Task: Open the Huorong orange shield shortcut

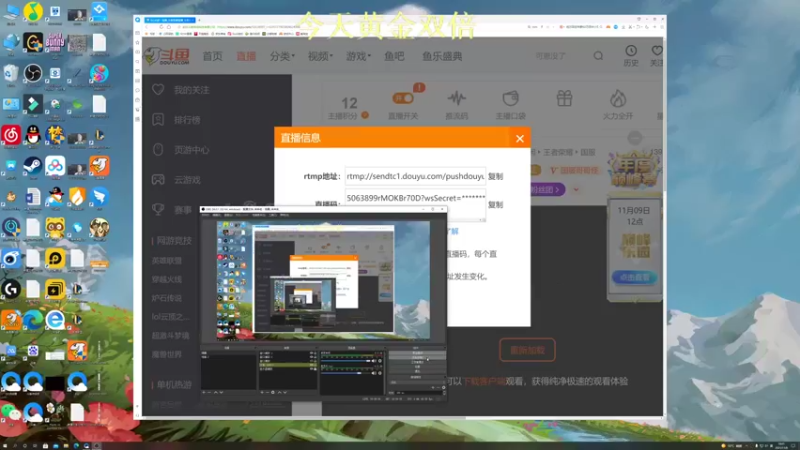Action: [77, 197]
